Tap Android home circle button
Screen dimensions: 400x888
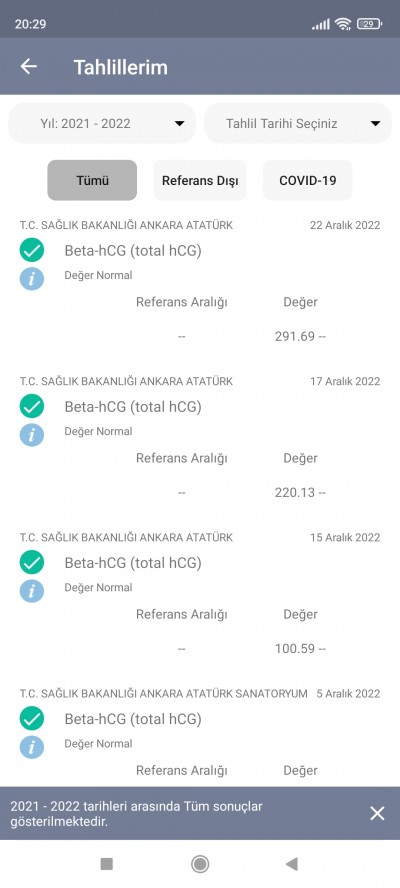(199, 864)
